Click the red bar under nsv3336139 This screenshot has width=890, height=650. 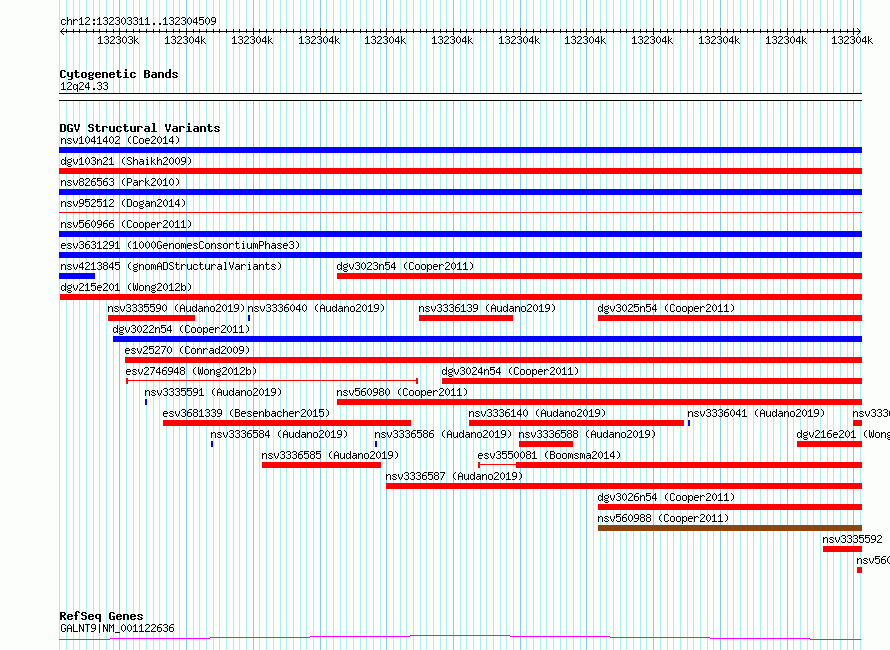pyautogui.click(x=466, y=318)
